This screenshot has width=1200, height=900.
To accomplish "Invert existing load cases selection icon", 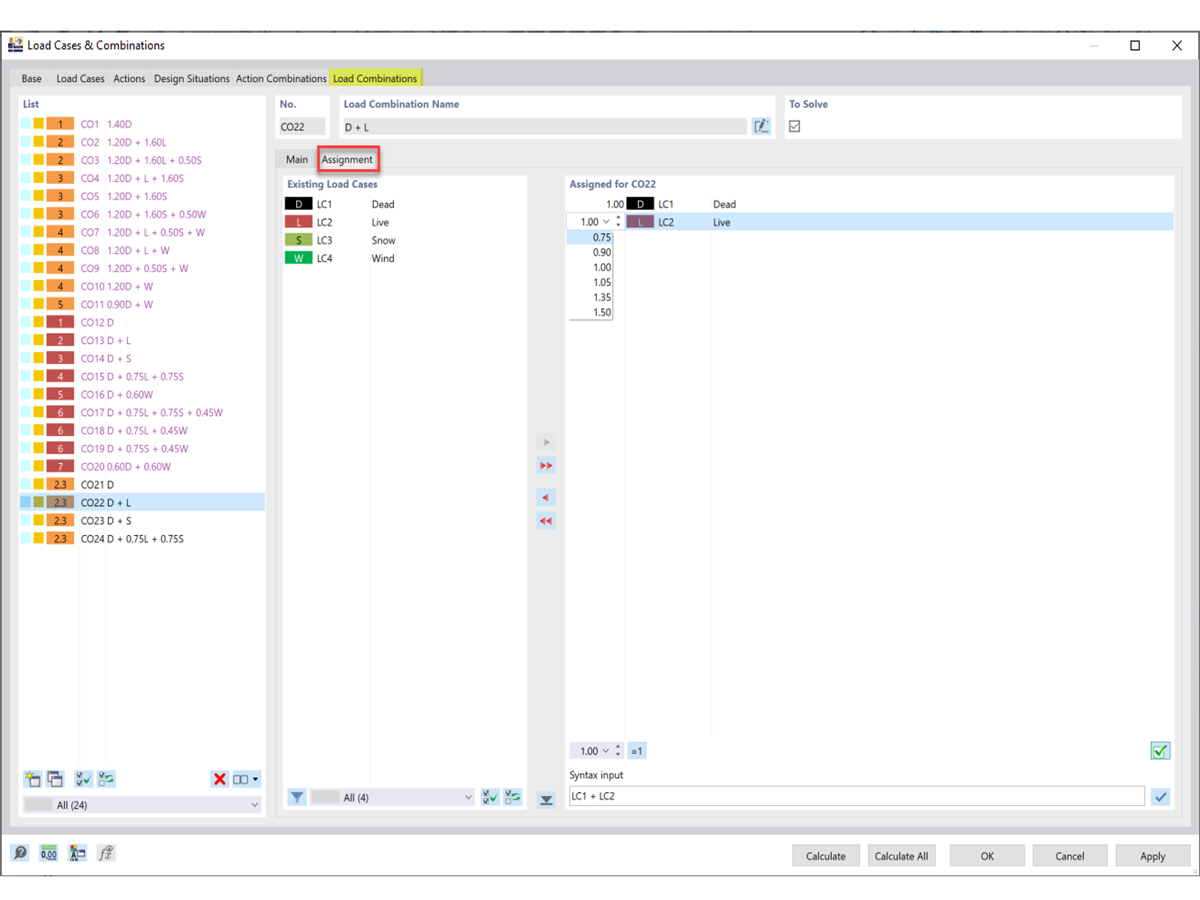I will coord(513,797).
